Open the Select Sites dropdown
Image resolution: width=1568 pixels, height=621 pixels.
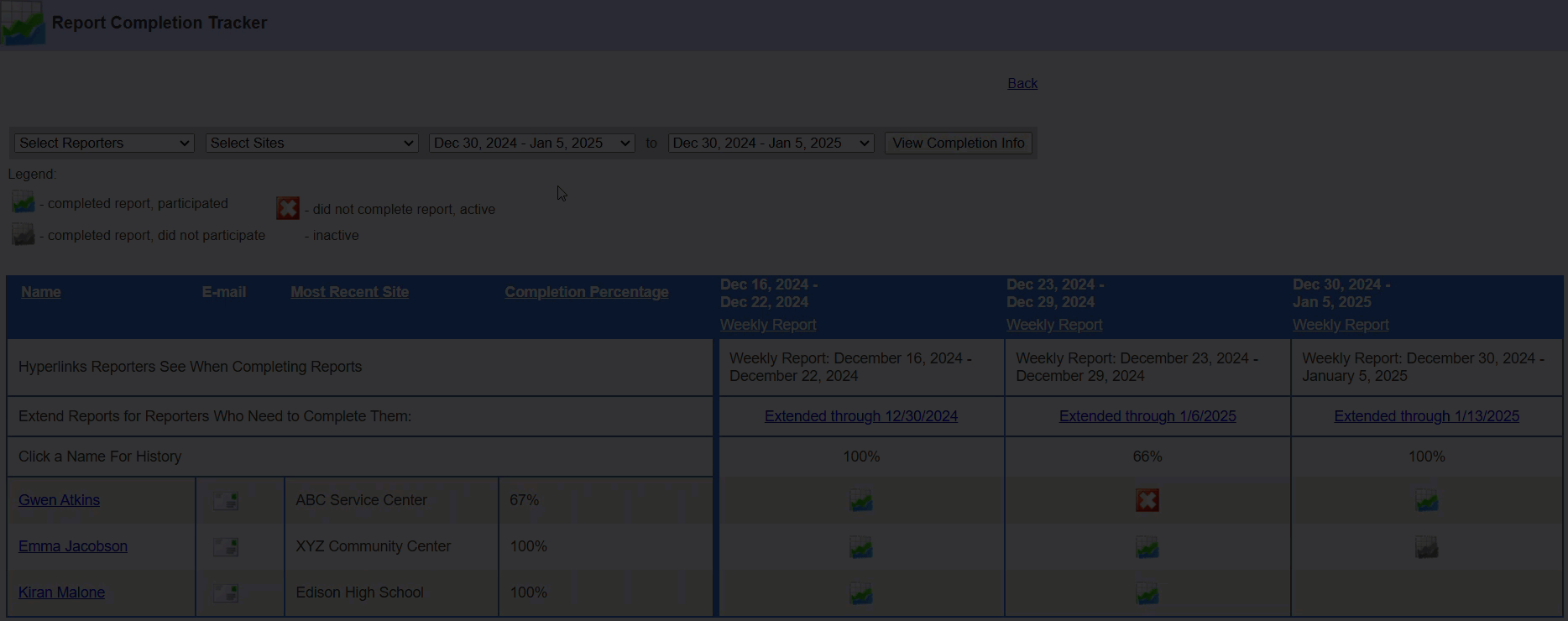point(311,144)
